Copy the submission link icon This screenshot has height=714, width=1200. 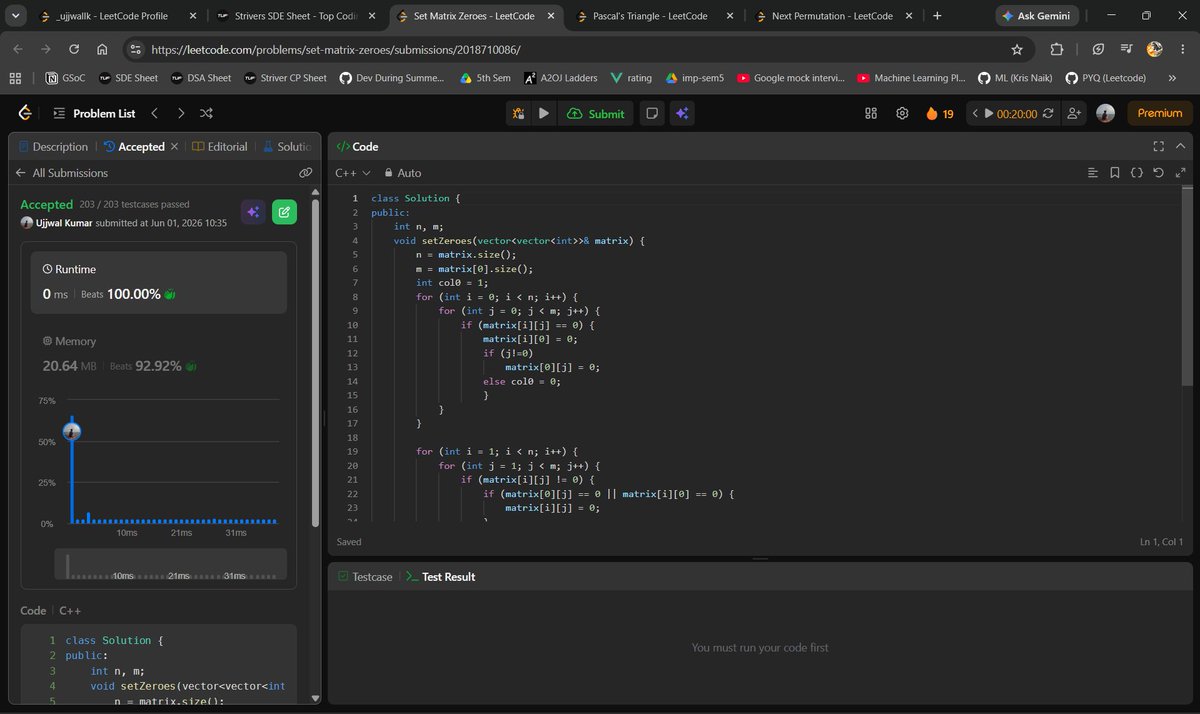coord(306,173)
